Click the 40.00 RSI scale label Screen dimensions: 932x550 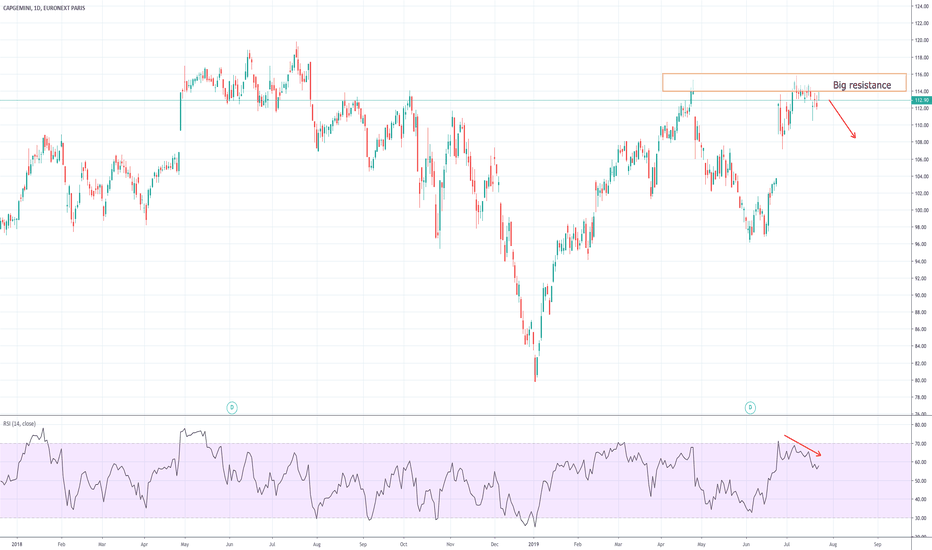(x=921, y=499)
